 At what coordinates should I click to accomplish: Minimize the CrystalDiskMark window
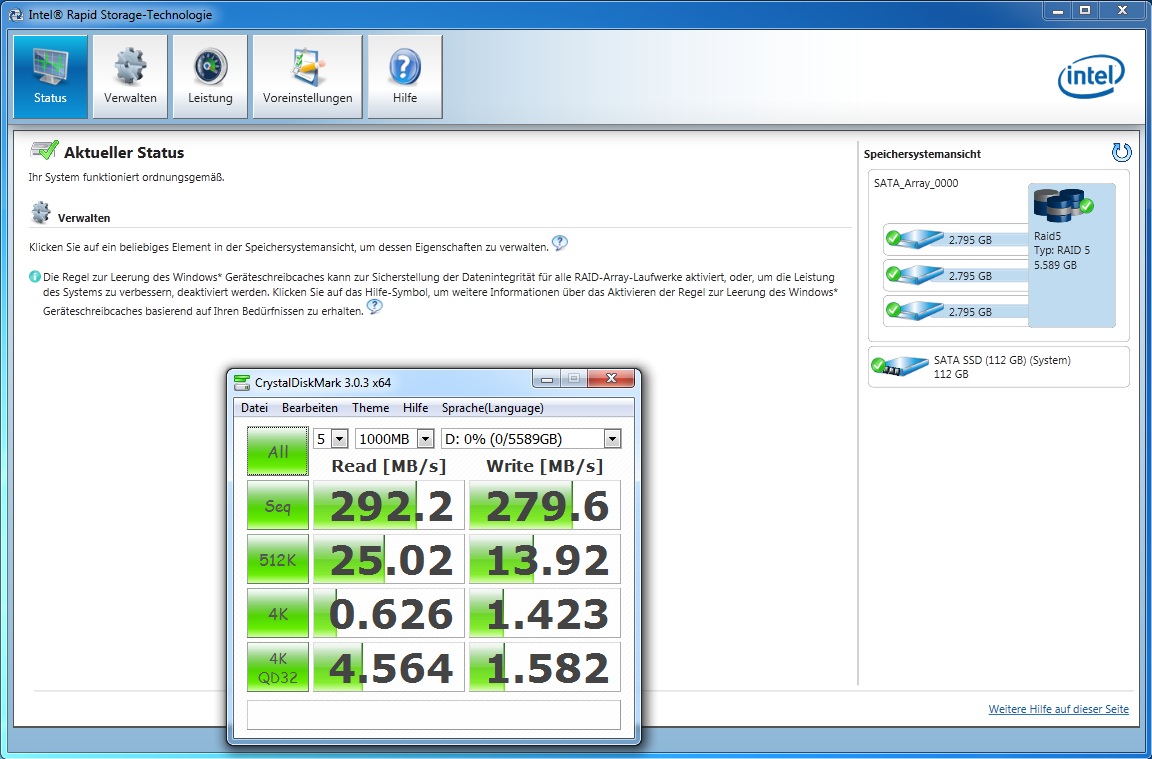point(546,379)
